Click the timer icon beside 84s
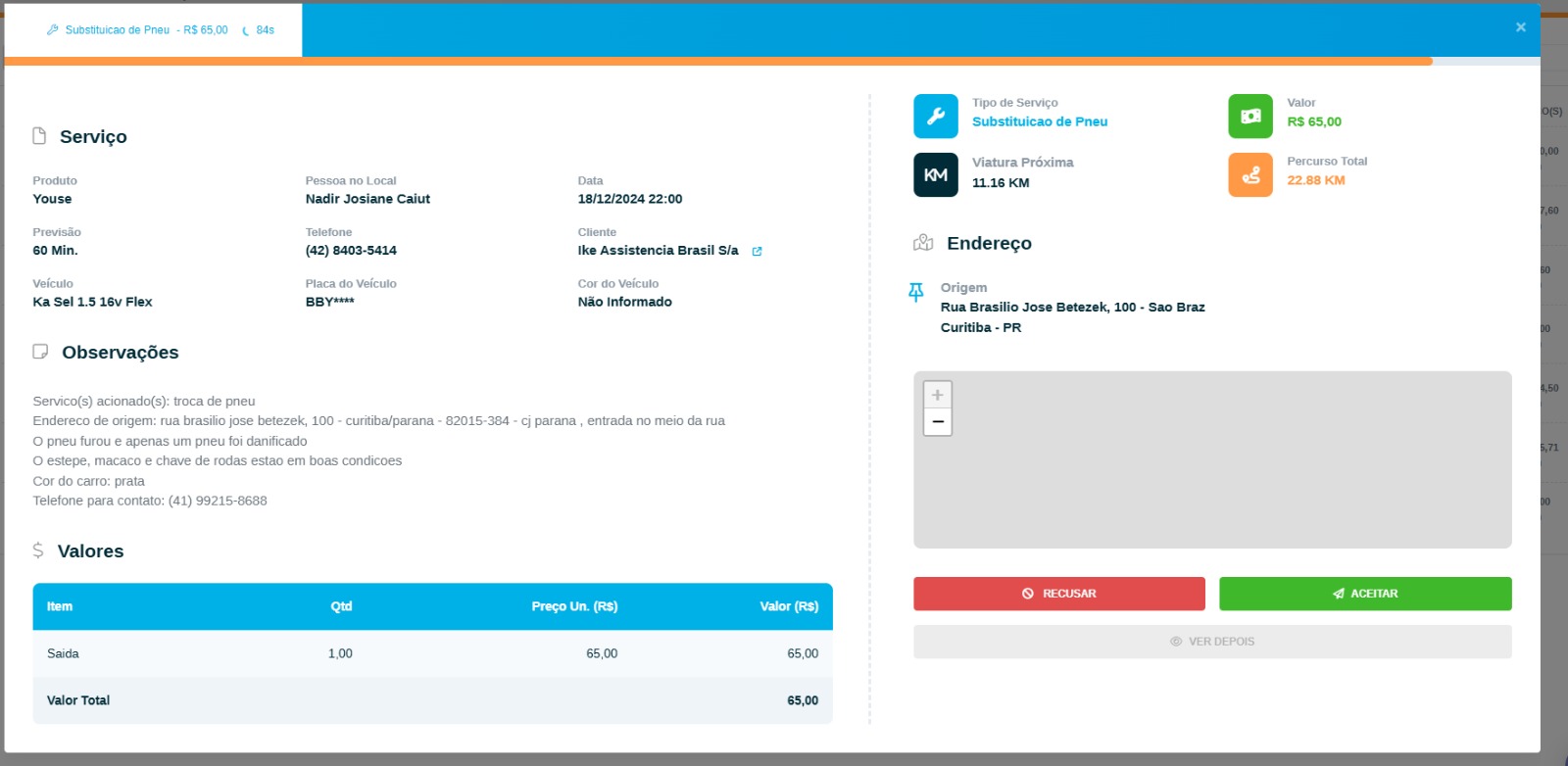Image resolution: width=1568 pixels, height=766 pixels. coord(246,30)
